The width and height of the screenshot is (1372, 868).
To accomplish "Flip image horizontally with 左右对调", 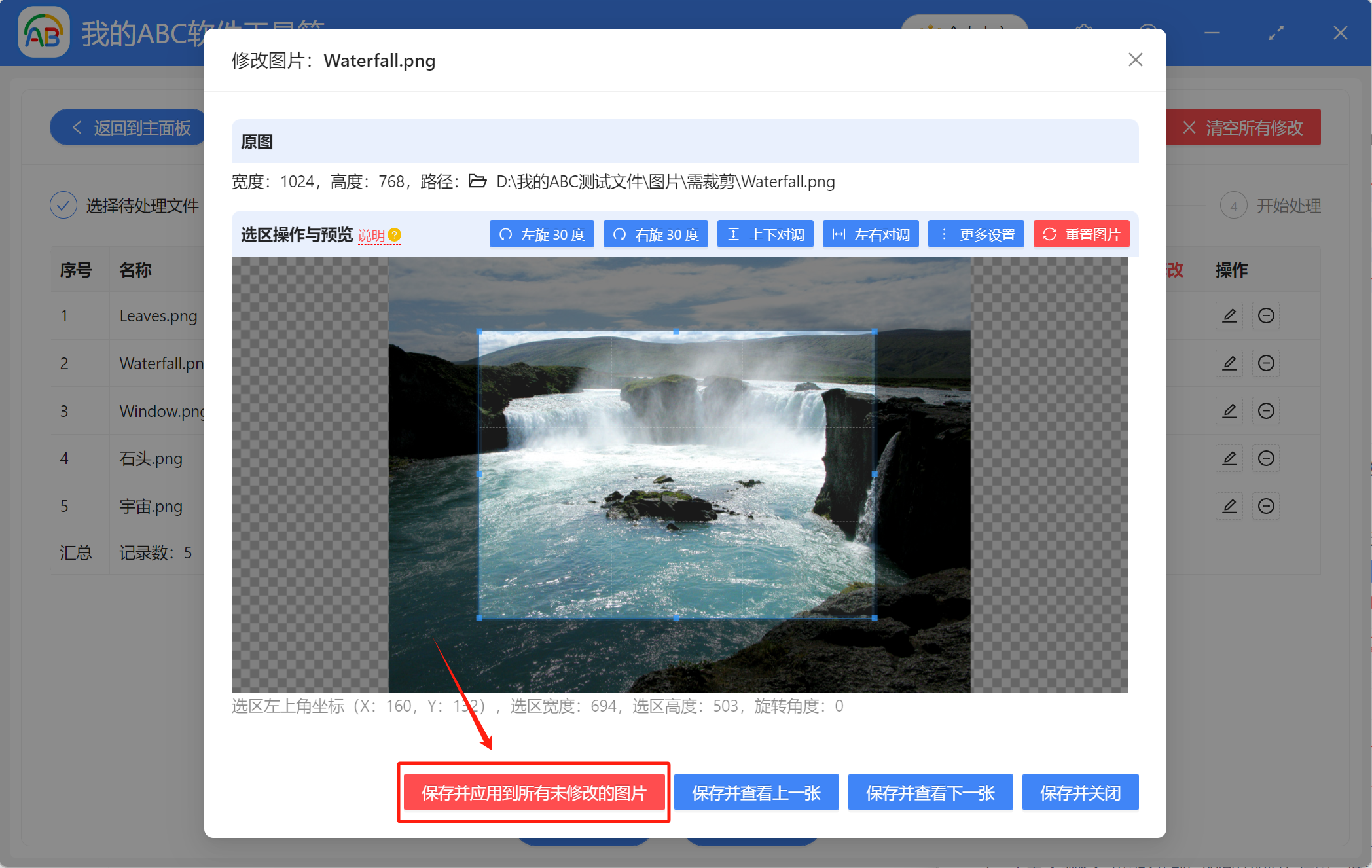I will pos(870,234).
